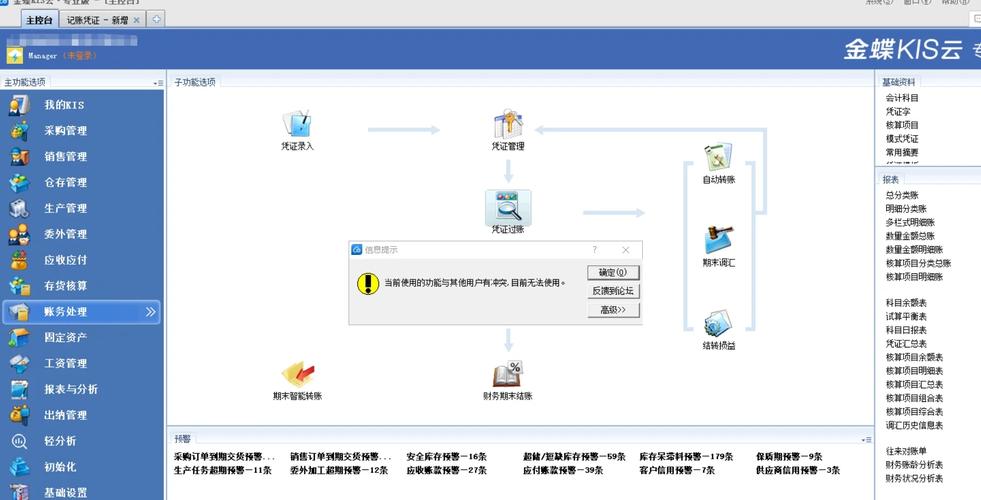Viewport: 981px width, 500px height.
Task: Switch to the 主控台 tab
Action: click(39, 20)
